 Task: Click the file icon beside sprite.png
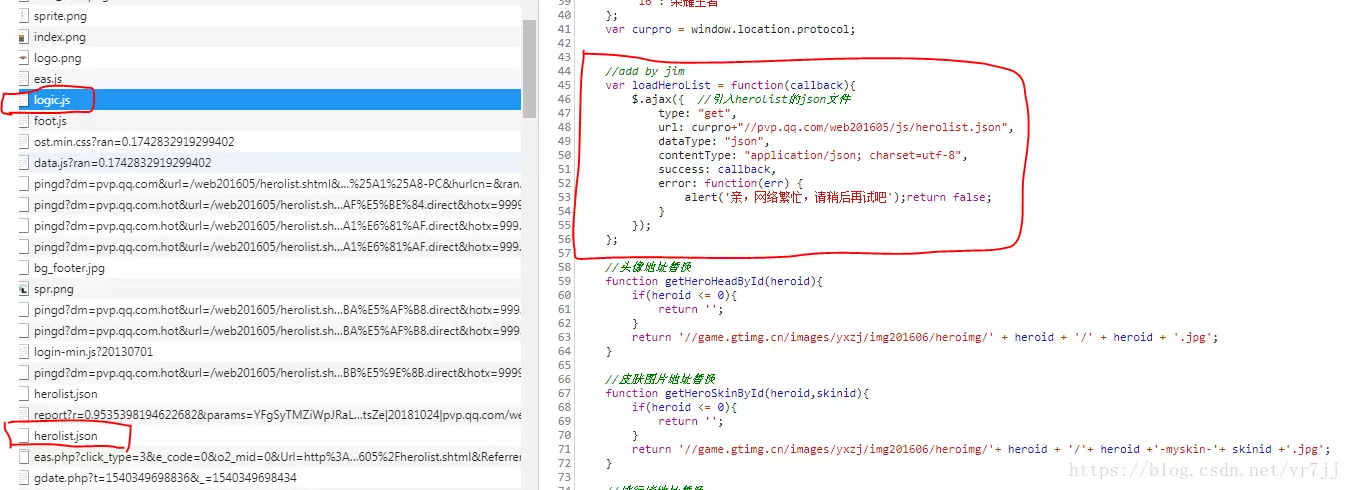(x=24, y=16)
